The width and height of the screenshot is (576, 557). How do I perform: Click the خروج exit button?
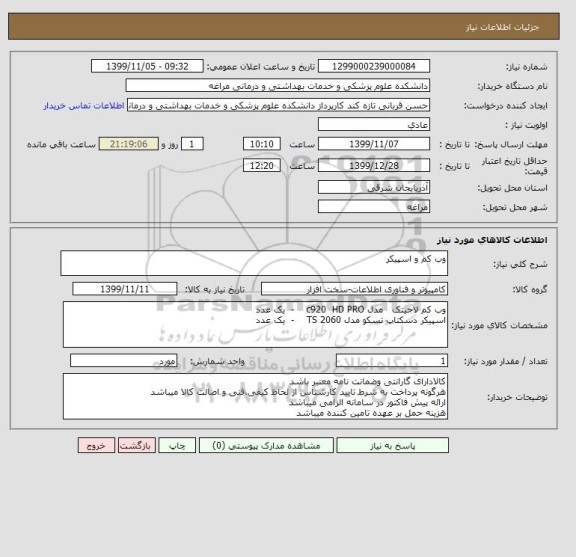pyautogui.click(x=96, y=445)
